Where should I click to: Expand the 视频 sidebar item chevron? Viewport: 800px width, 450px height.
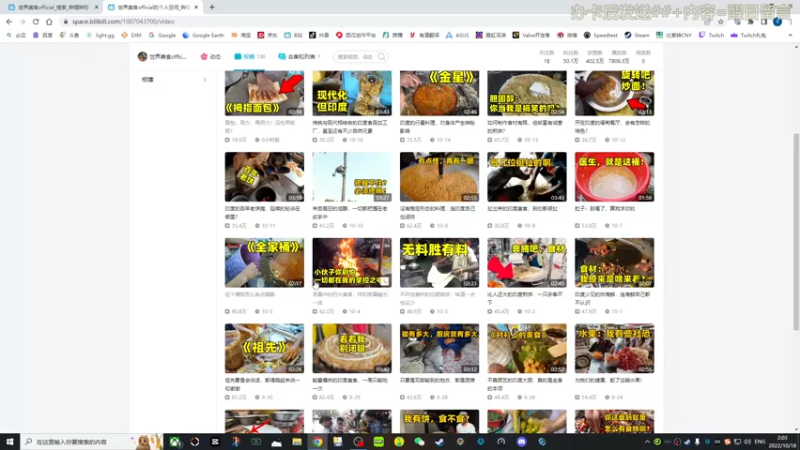point(205,80)
